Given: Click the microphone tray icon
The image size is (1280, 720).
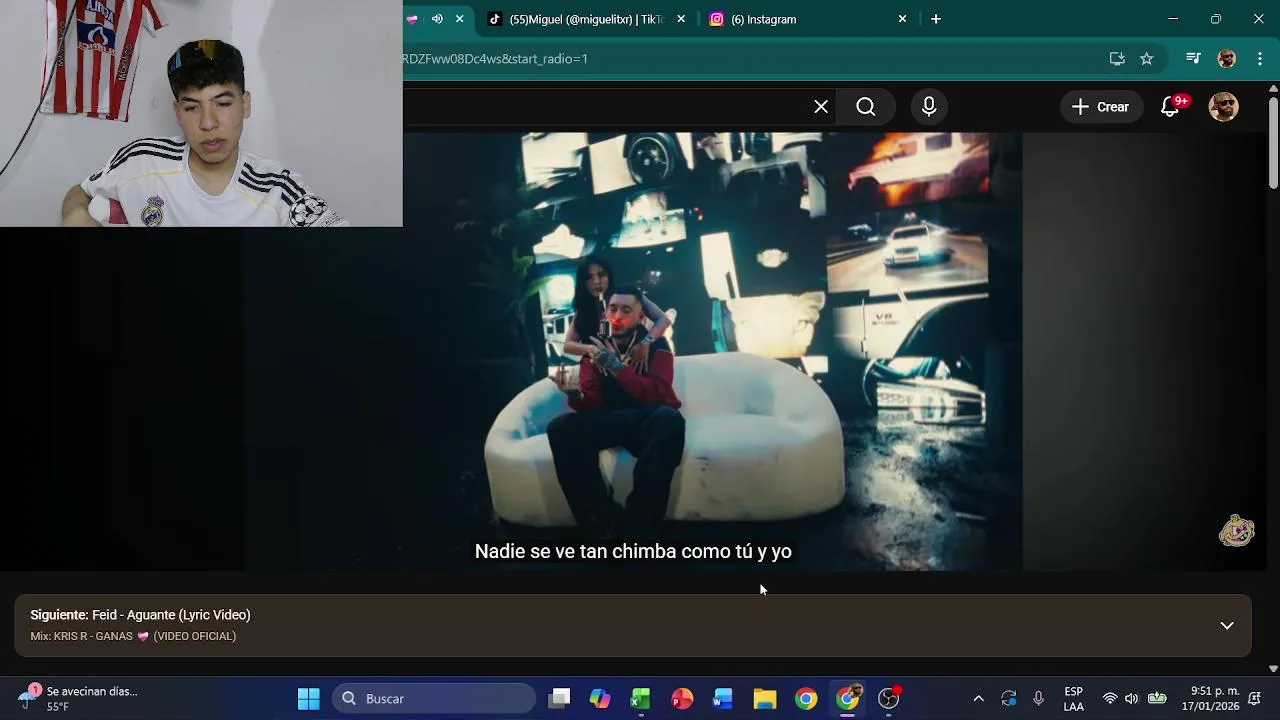Looking at the screenshot, I should tap(1039, 699).
